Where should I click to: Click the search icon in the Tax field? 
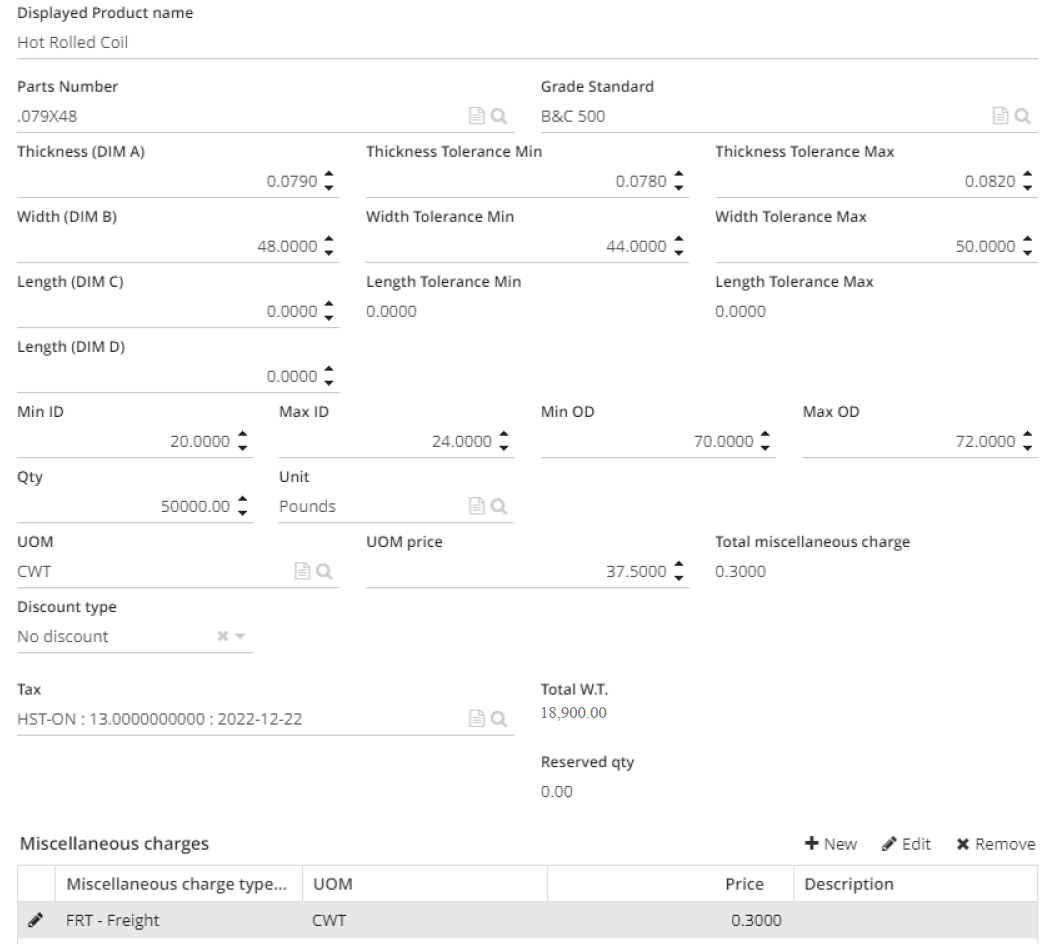[497, 719]
